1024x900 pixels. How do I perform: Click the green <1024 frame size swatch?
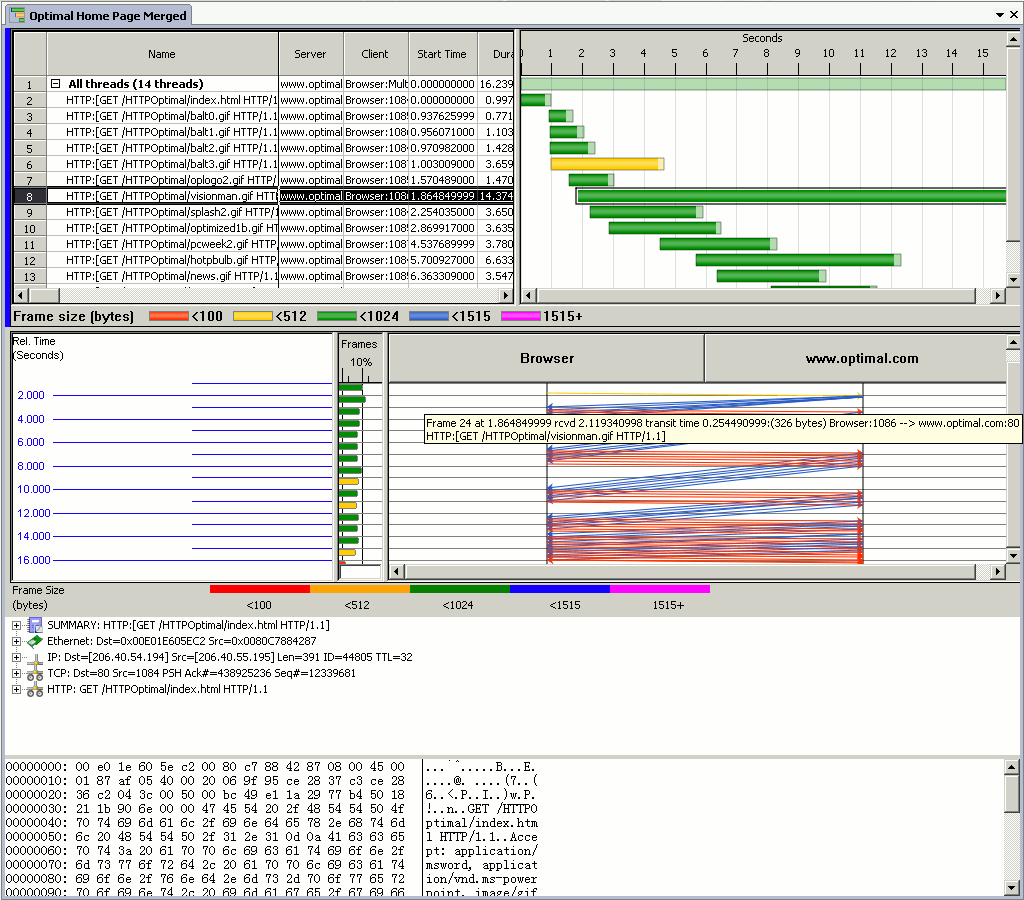click(337, 316)
